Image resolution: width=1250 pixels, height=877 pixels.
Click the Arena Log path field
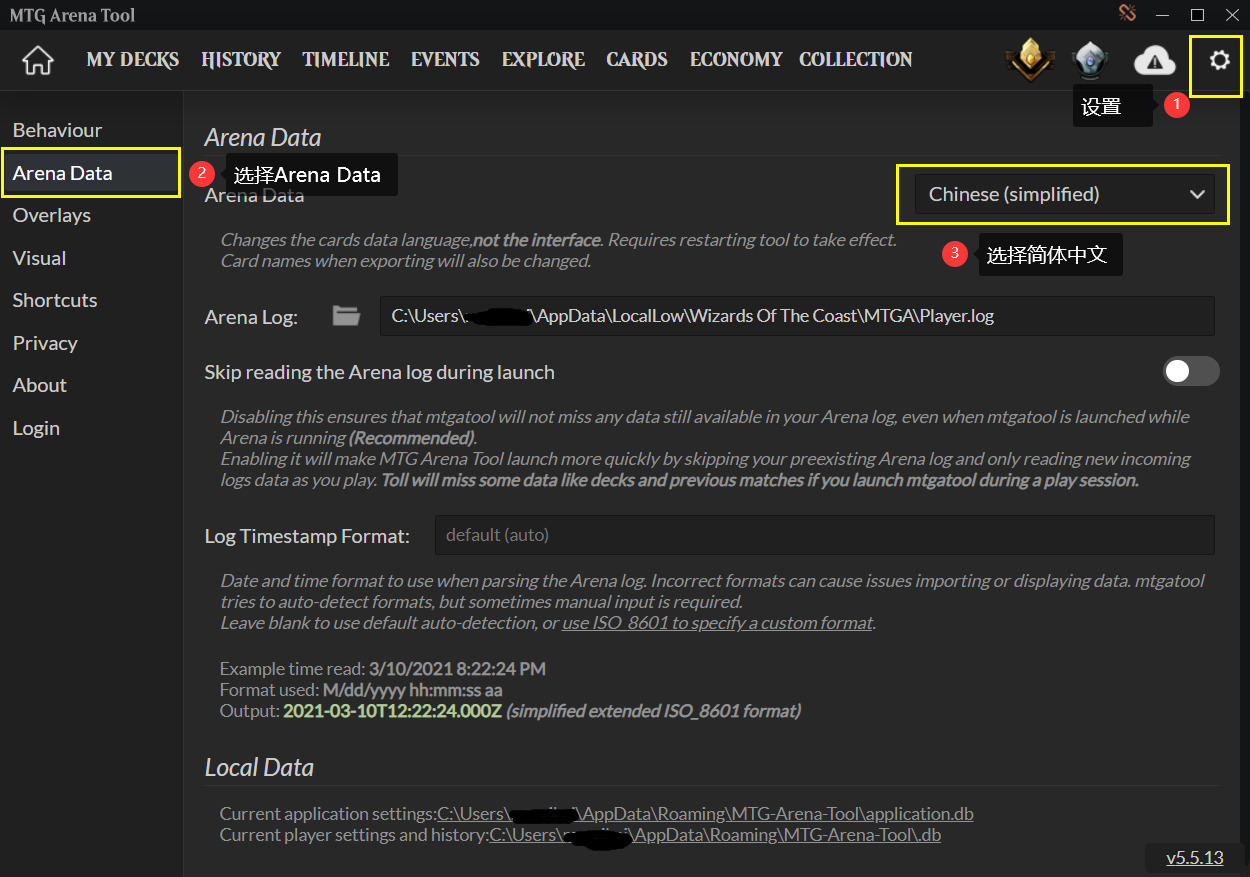pyautogui.click(x=797, y=316)
